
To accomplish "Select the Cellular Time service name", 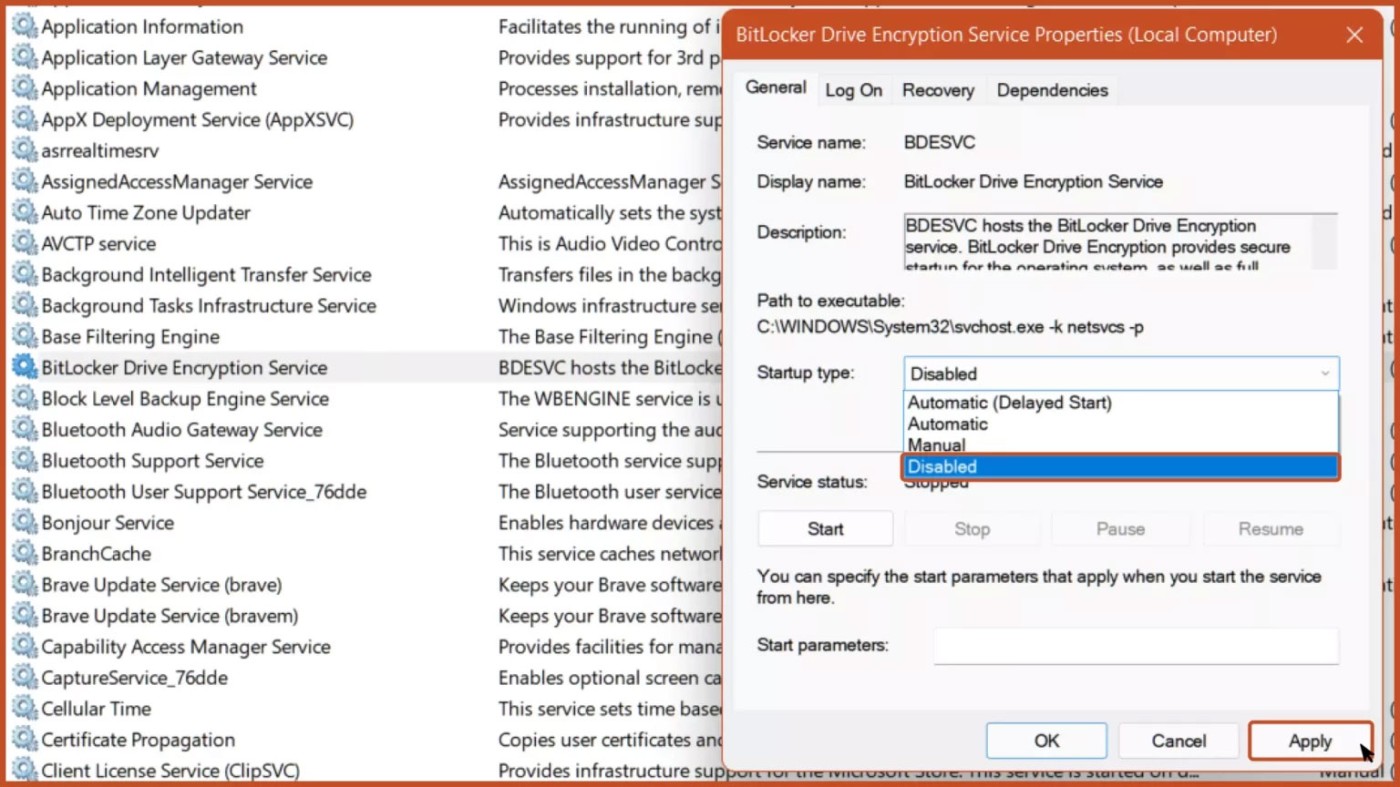I will [x=96, y=708].
